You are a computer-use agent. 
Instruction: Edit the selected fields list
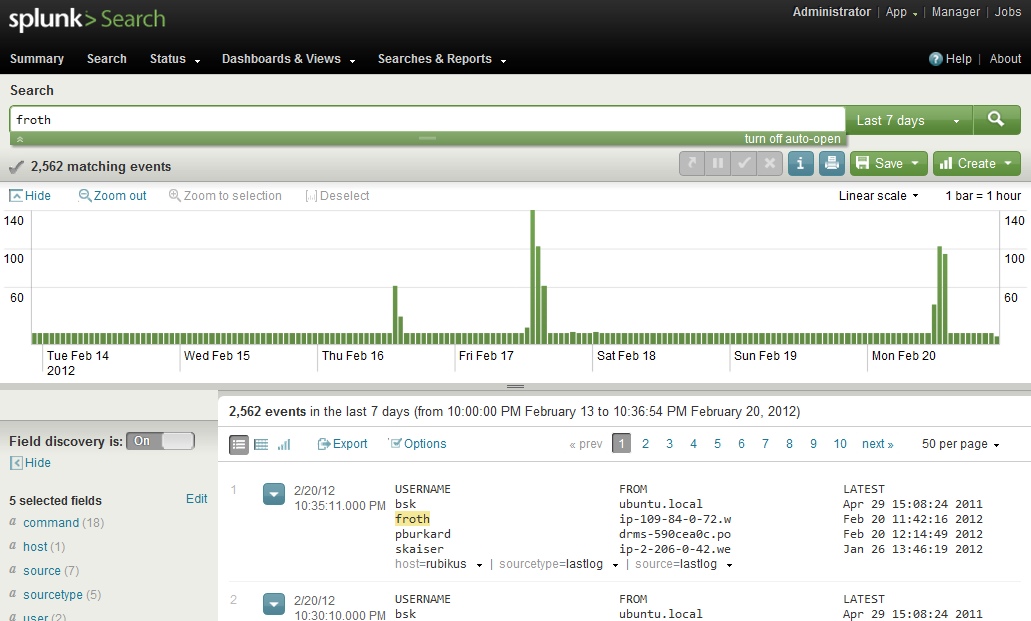pos(196,499)
